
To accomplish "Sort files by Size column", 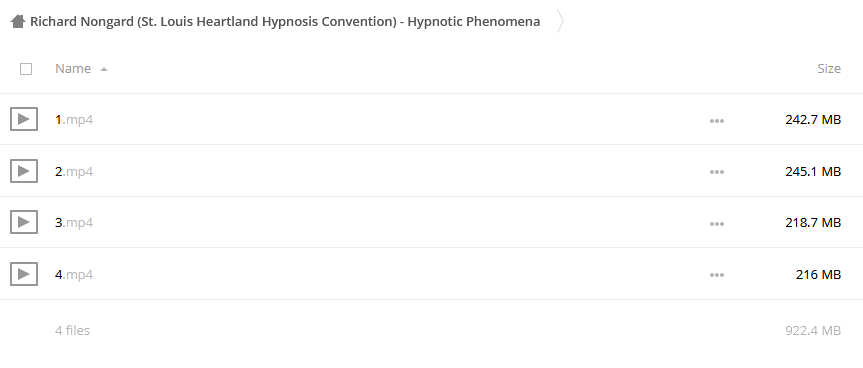I will (x=829, y=69).
